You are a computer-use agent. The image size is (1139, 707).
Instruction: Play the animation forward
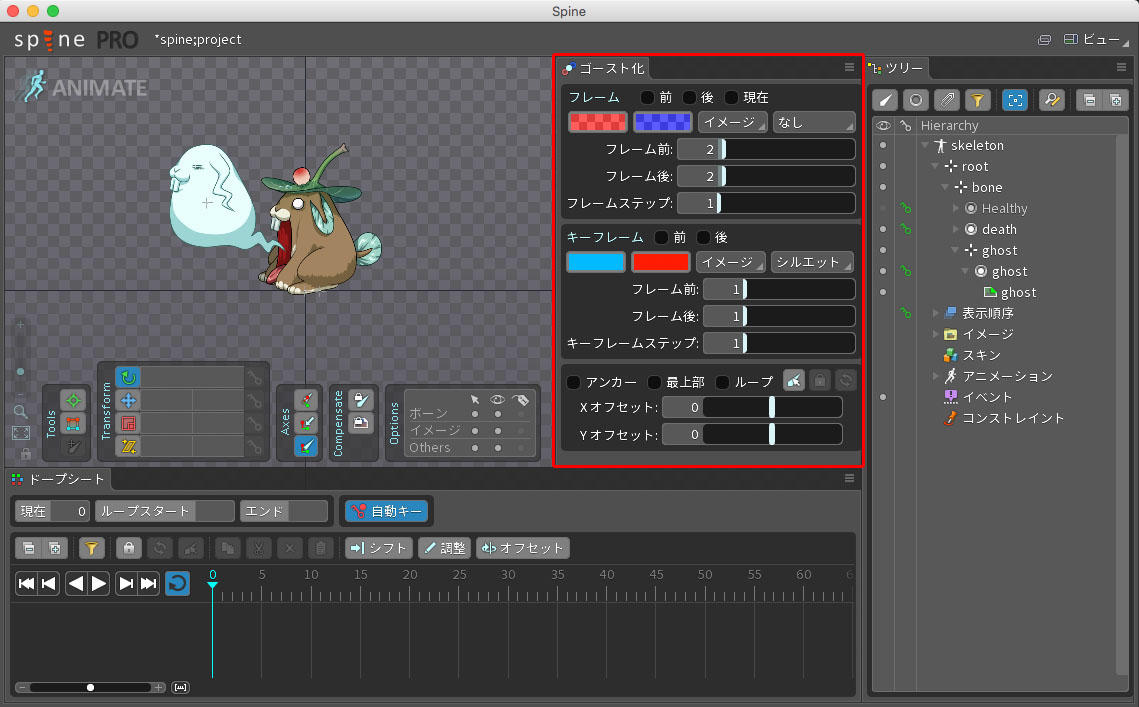click(99, 583)
